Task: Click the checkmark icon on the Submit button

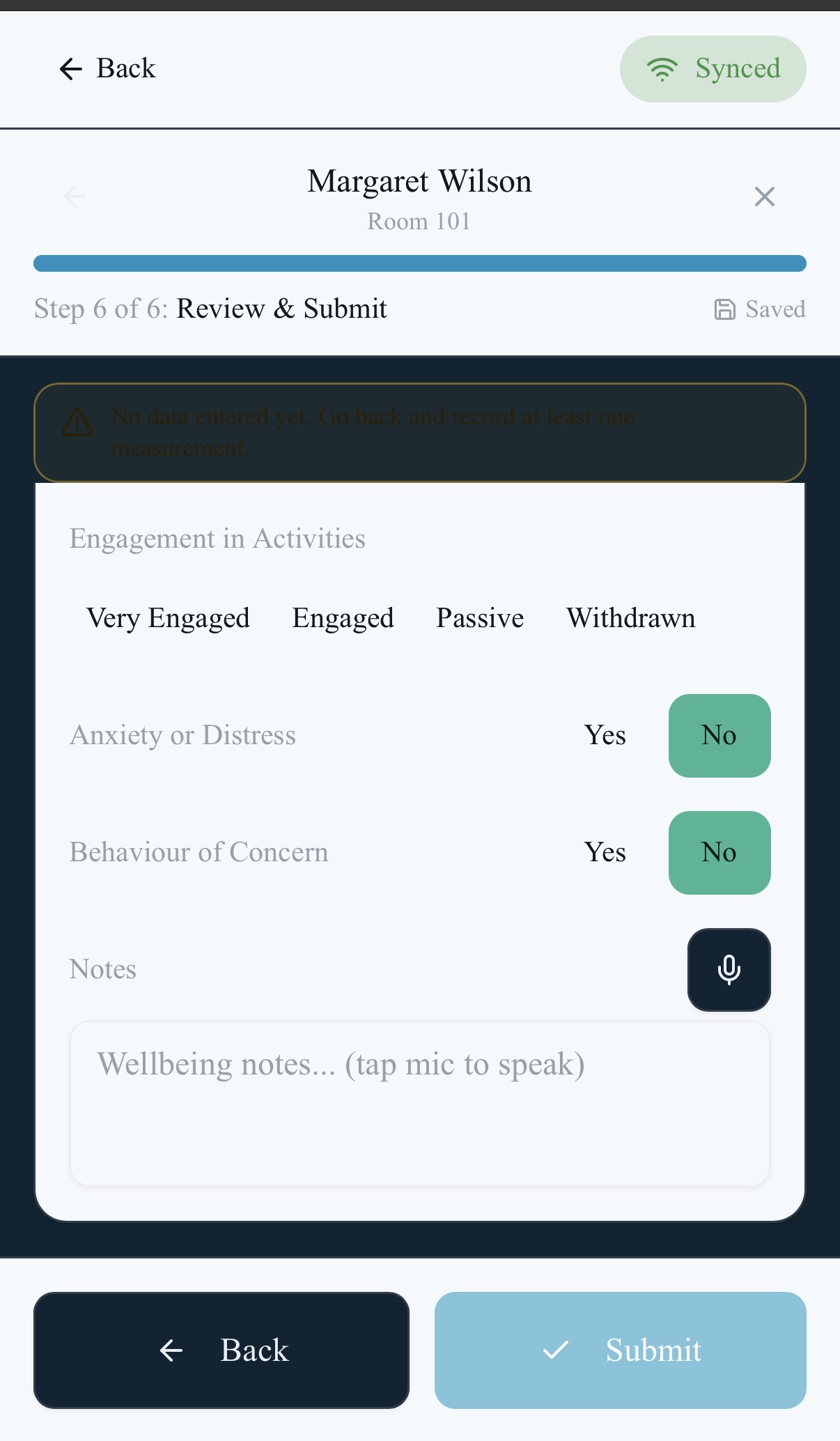Action: (554, 1350)
